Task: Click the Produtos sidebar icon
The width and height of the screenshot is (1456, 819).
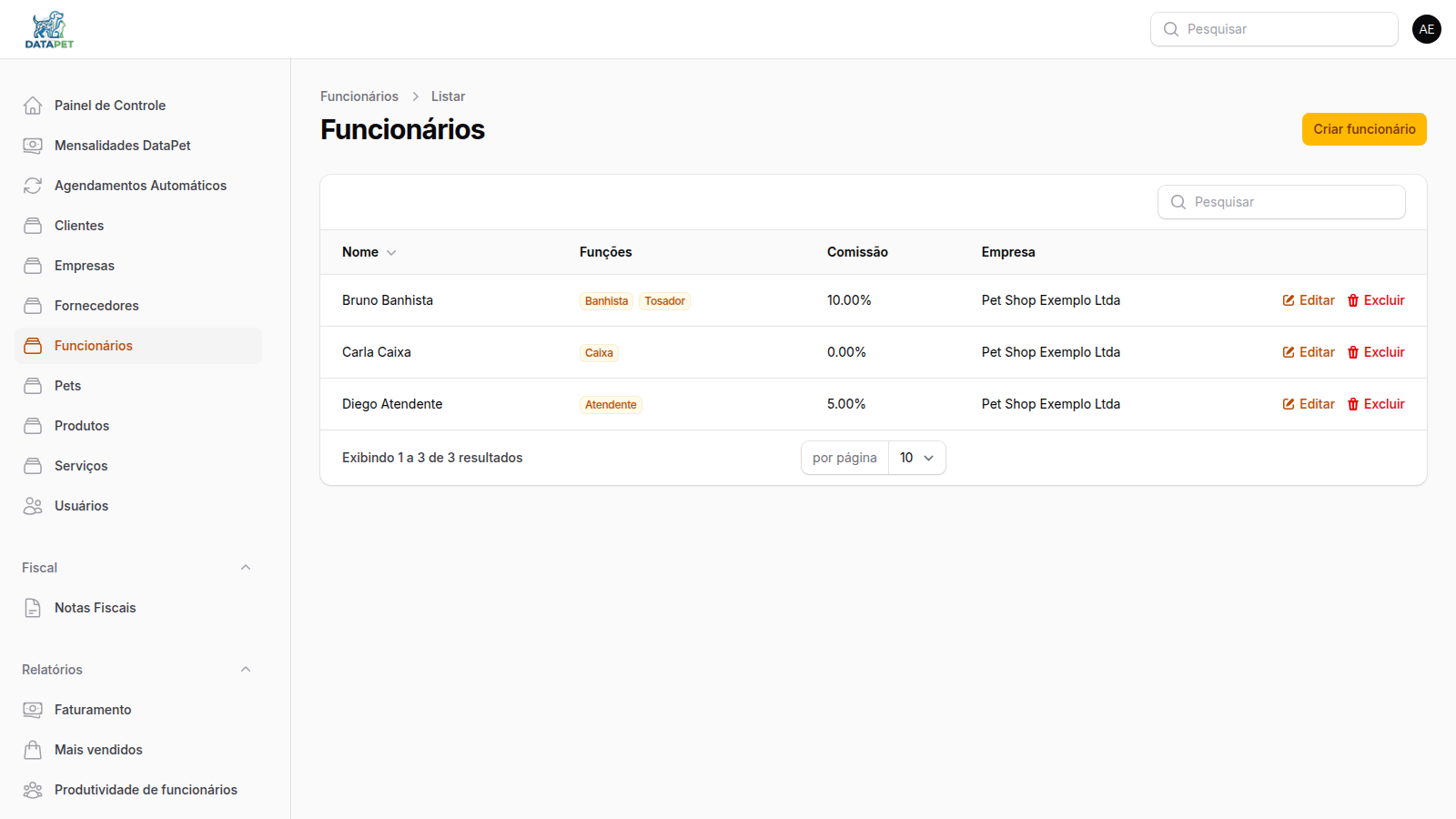Action: click(33, 426)
